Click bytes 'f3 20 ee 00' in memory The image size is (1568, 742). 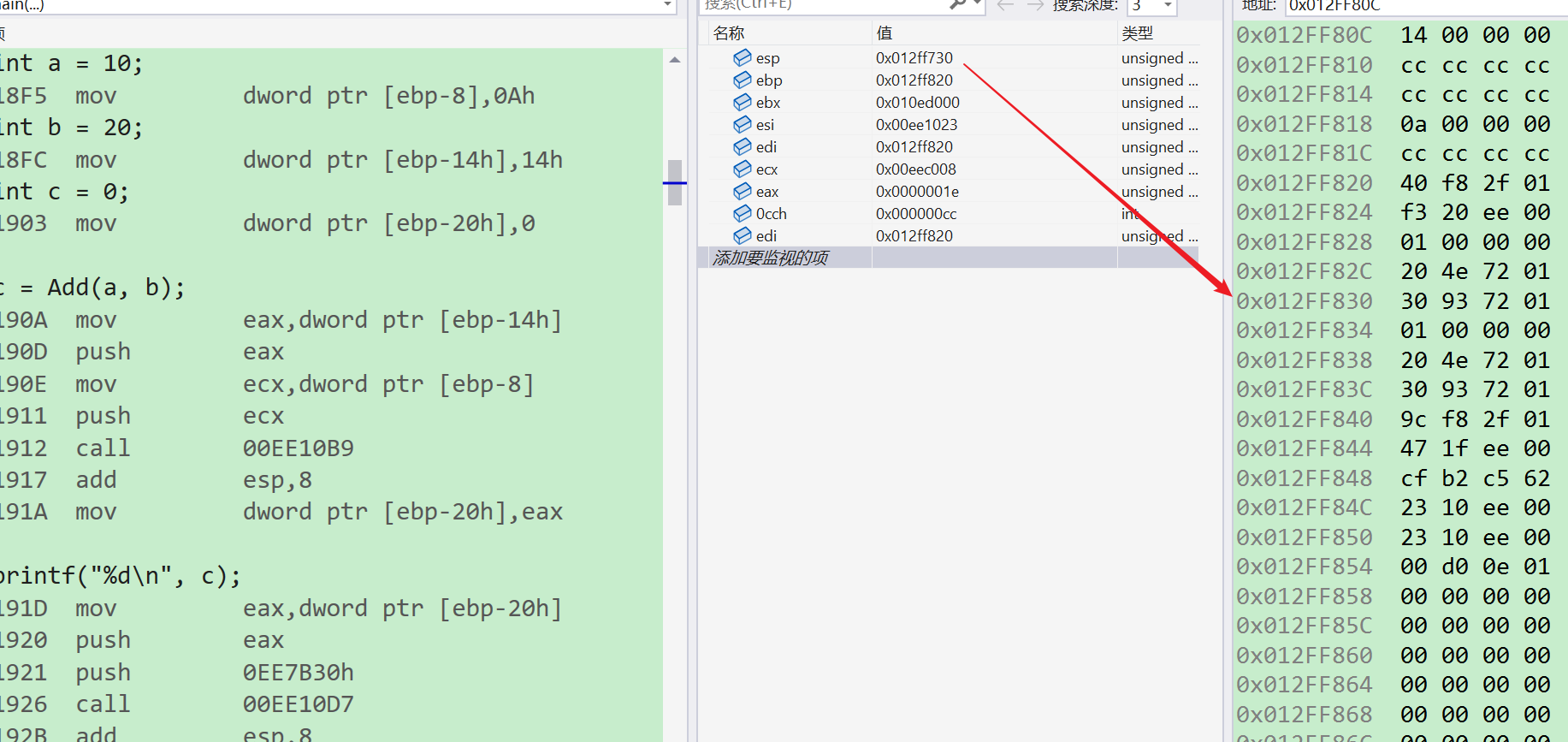[1476, 212]
